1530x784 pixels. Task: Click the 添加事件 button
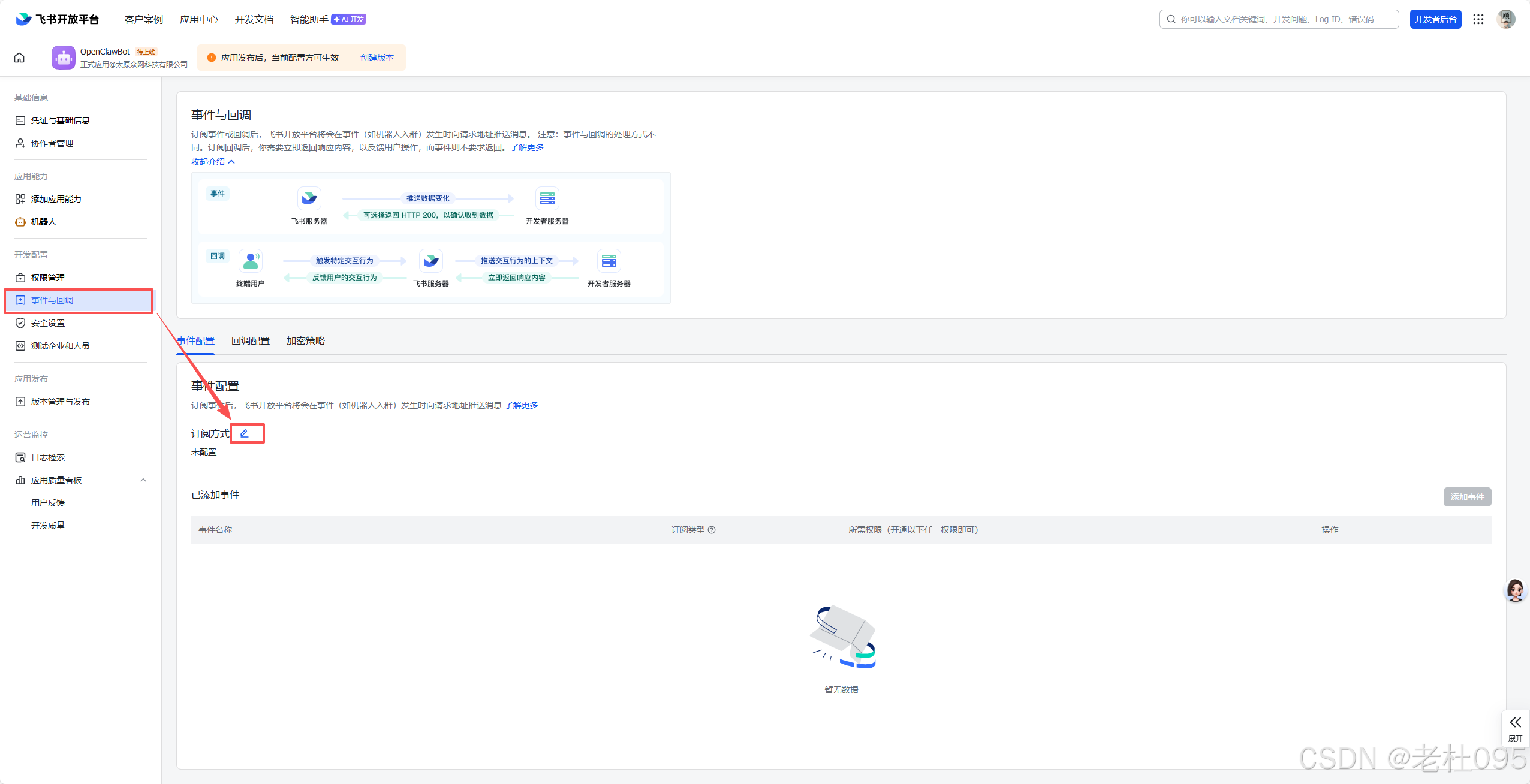(x=1467, y=497)
